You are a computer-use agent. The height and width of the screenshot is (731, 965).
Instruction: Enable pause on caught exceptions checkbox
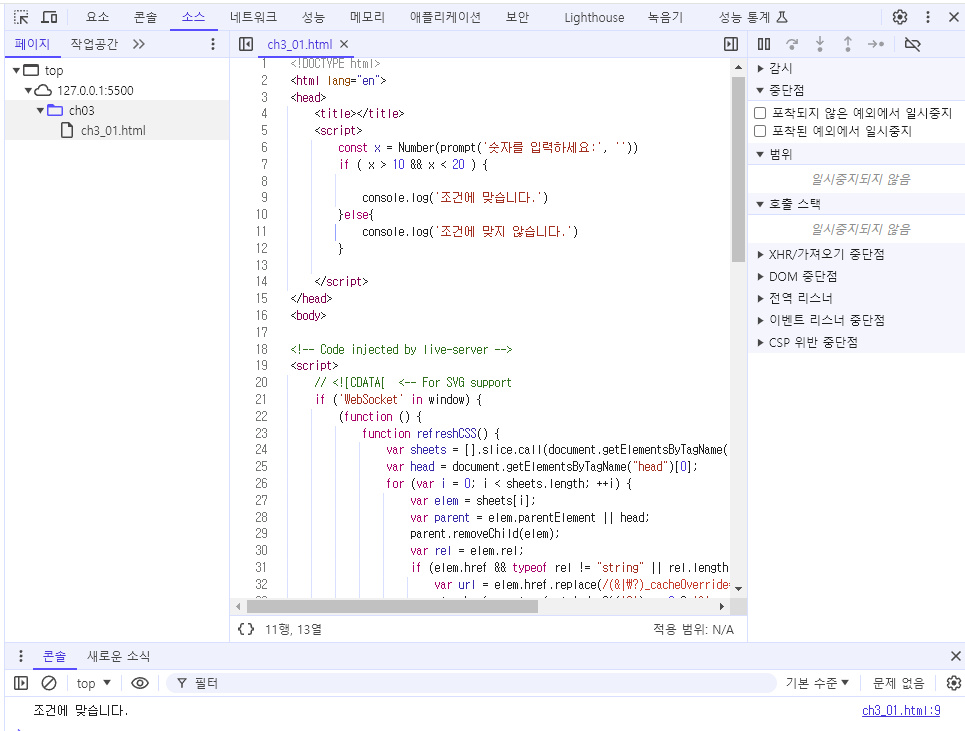click(760, 131)
